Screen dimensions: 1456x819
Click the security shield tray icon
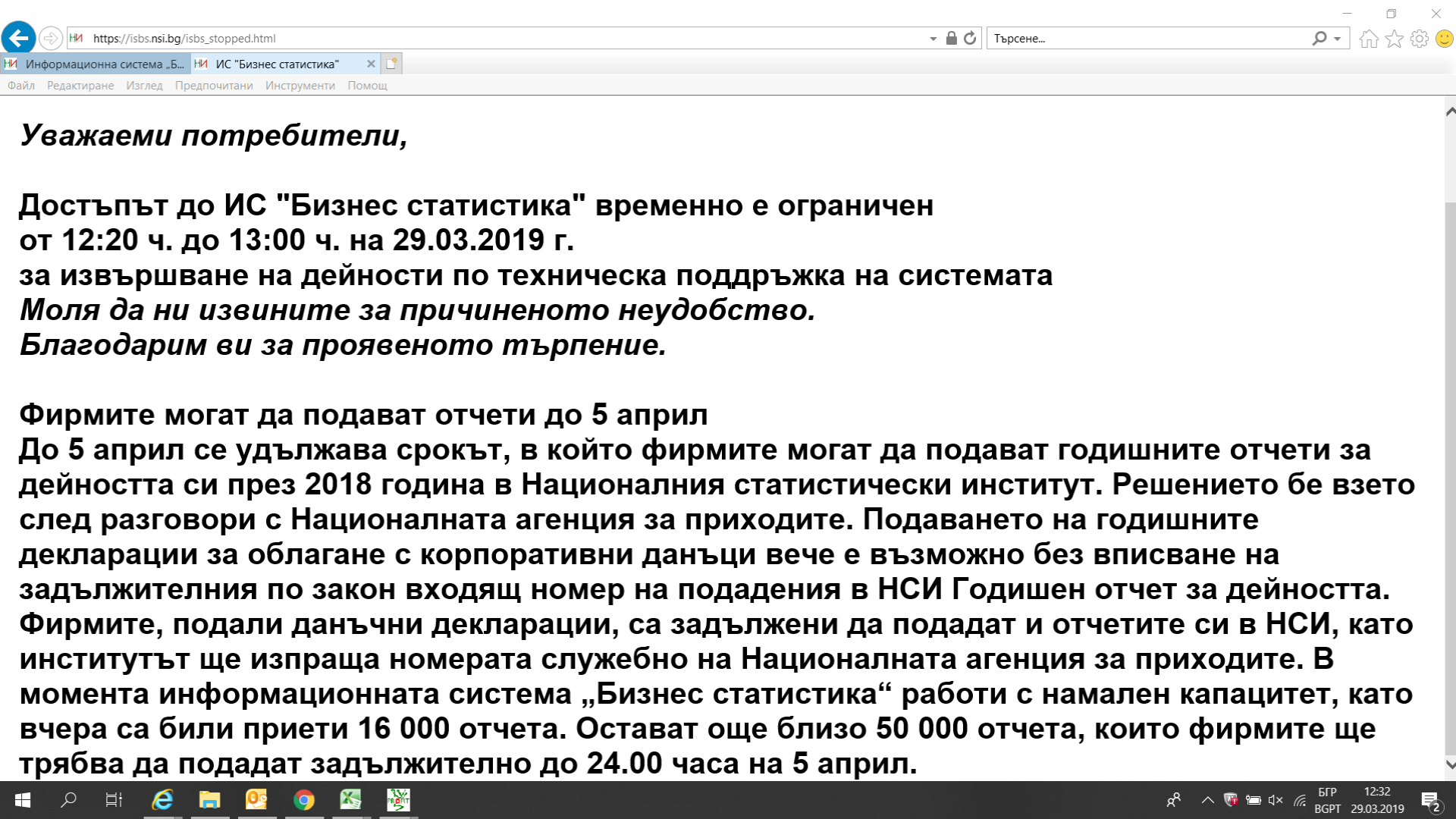click(x=1231, y=800)
